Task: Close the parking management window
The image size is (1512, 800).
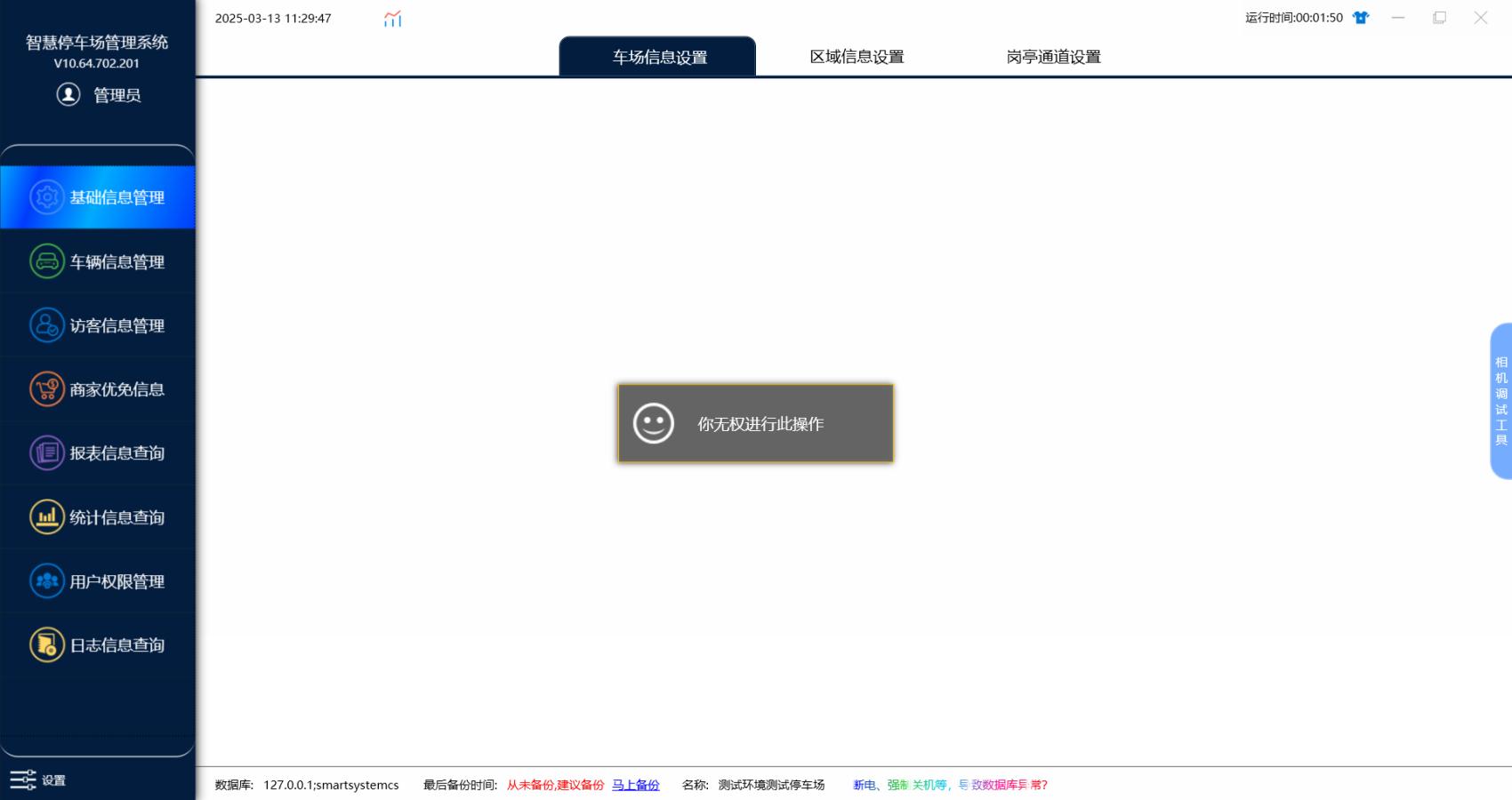Action: [1481, 18]
